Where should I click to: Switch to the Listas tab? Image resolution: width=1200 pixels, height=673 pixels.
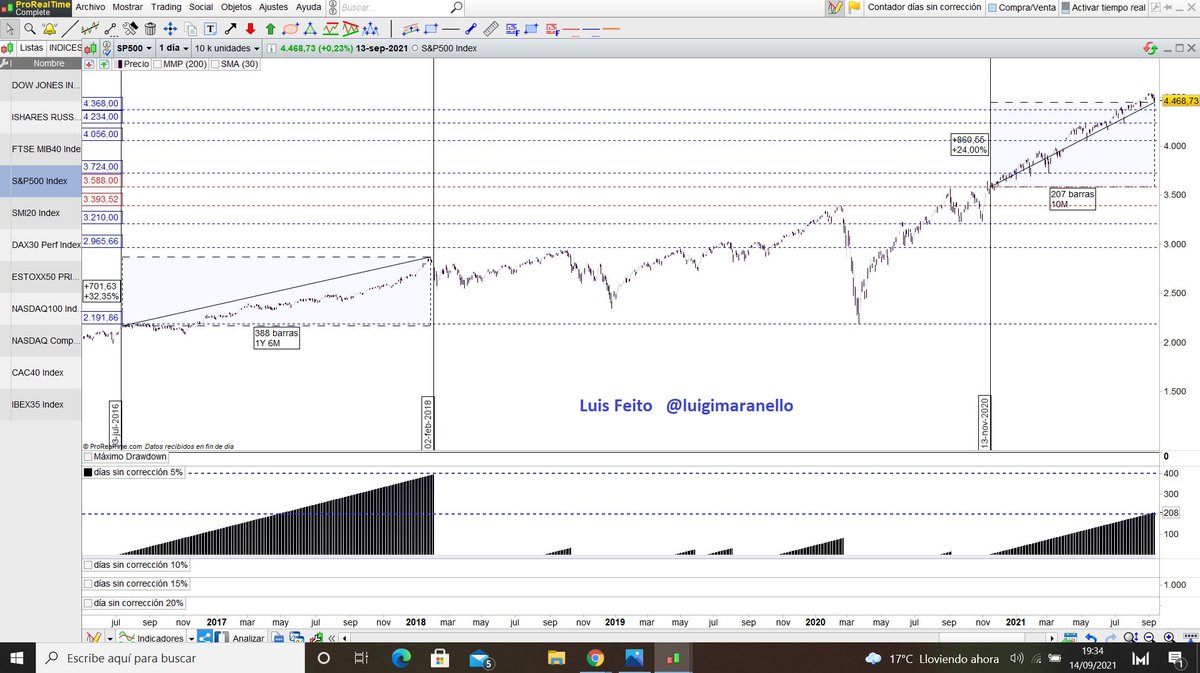click(31, 48)
